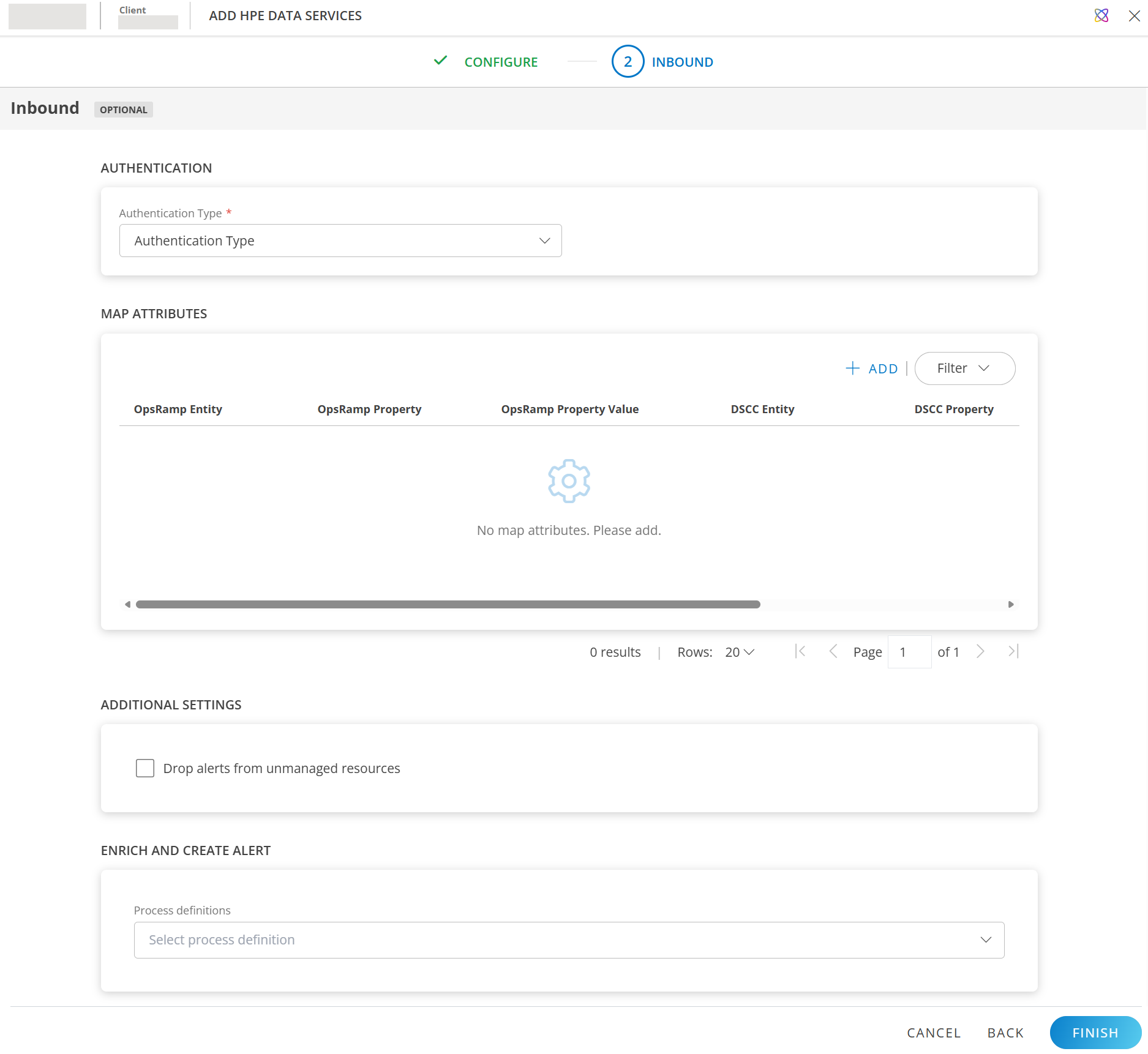Viewport: 1148px width, 1054px height.
Task: Open the Select process definition dropdown
Action: (568, 940)
